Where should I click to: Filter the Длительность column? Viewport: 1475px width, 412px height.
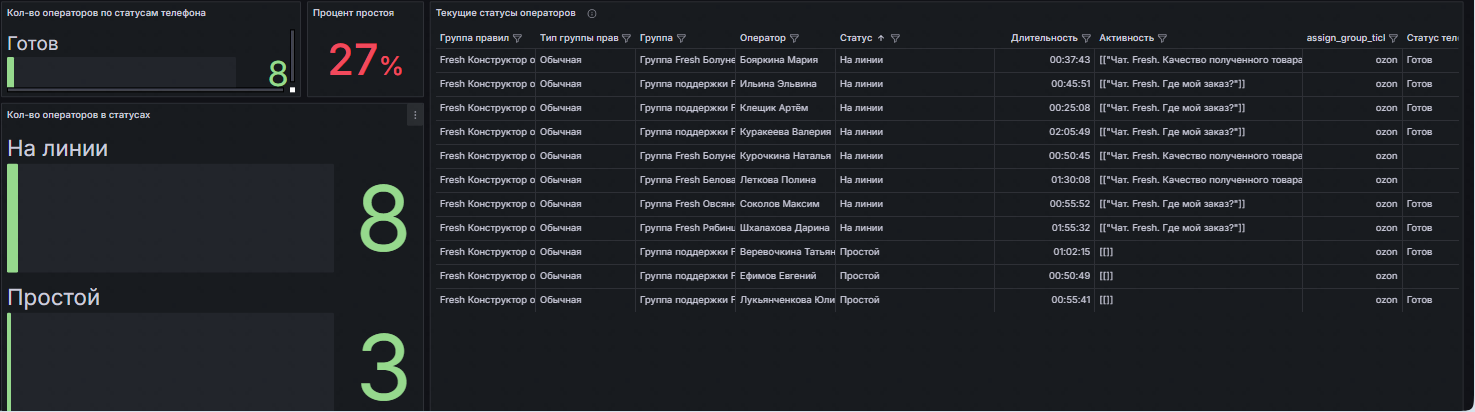pyautogui.click(x=1086, y=39)
